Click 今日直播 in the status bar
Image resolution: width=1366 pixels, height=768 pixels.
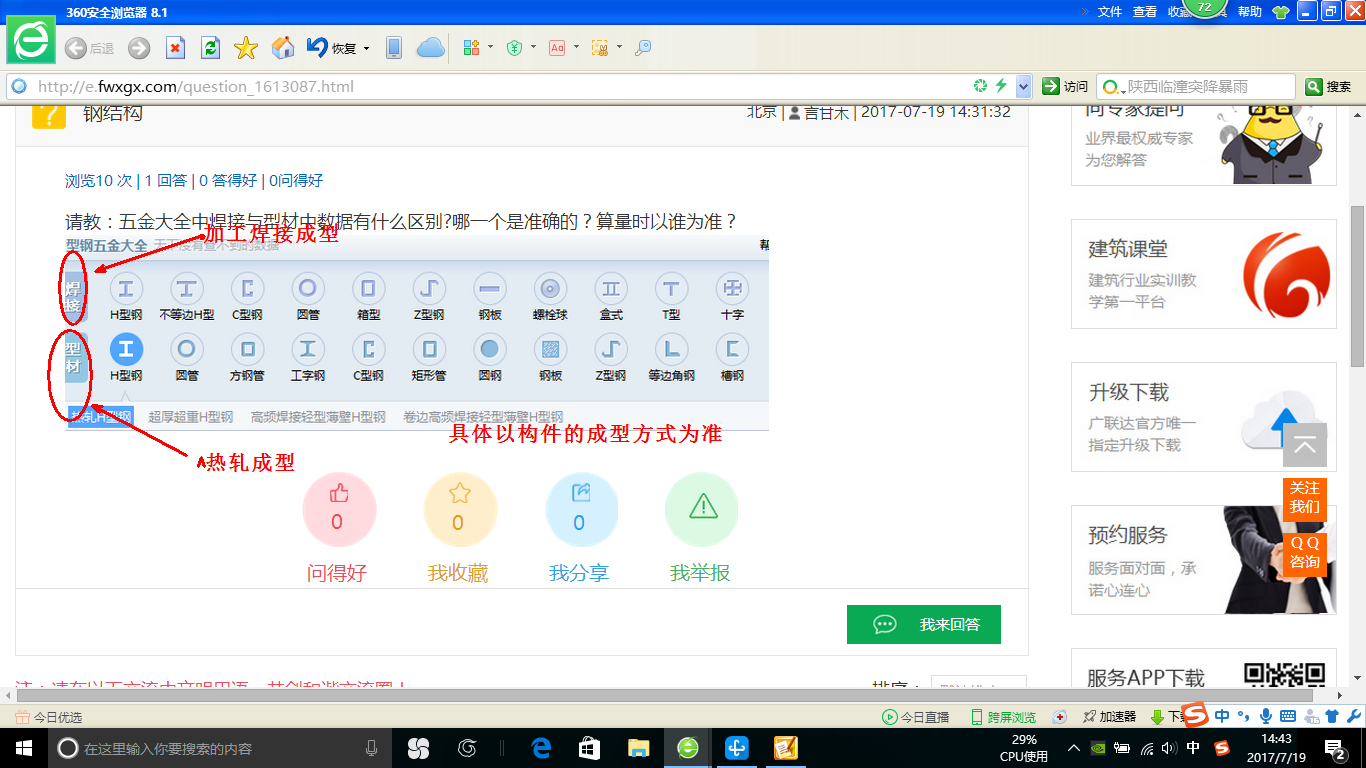[x=916, y=717]
